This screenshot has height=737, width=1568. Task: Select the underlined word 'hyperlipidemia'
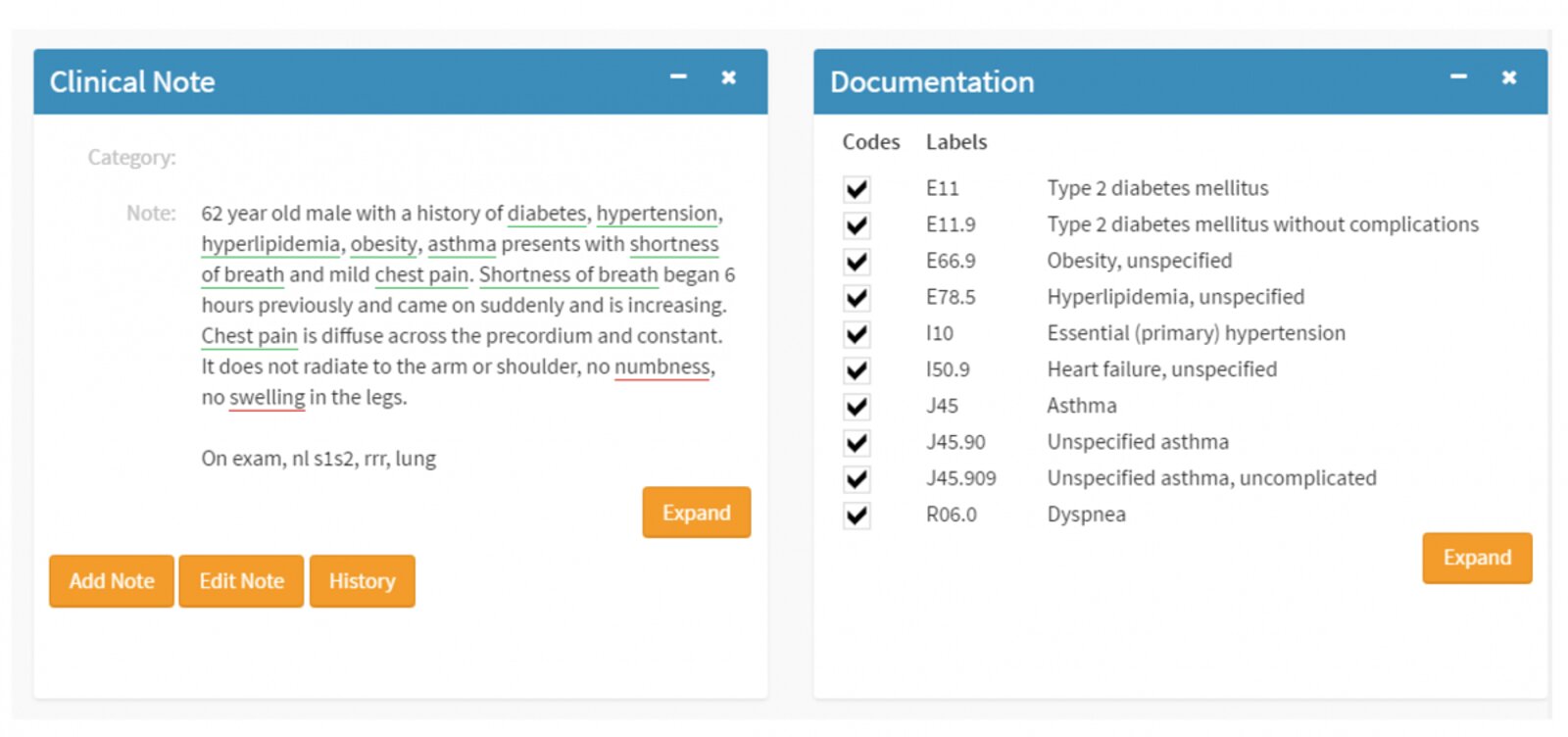(x=270, y=244)
